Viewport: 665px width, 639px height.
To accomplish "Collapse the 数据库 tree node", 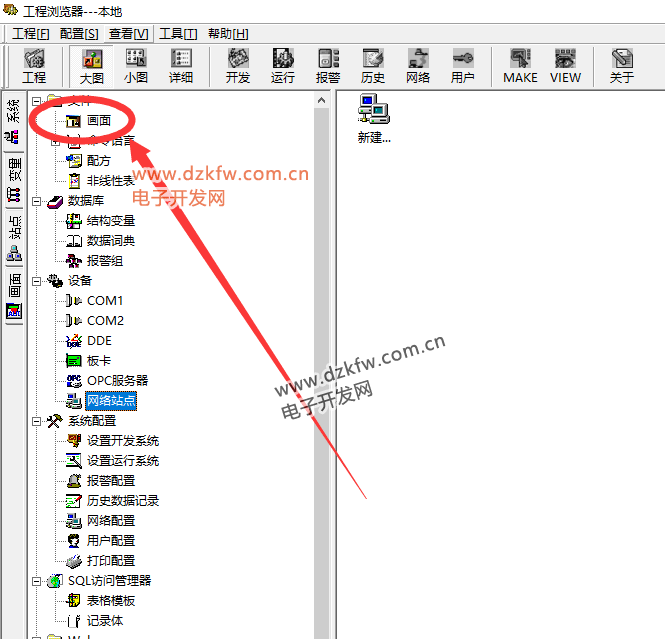I will 37,201.
